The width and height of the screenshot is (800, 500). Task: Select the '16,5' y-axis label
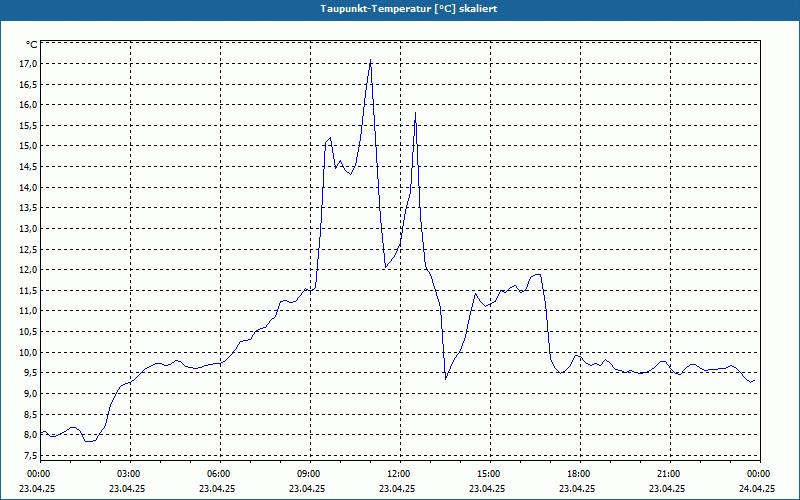(29, 84)
